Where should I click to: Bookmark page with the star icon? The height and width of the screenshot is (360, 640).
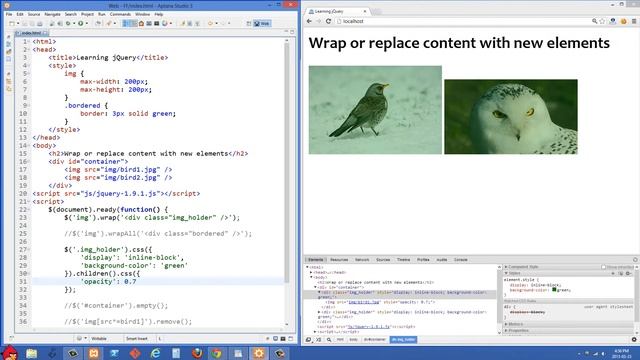point(602,21)
